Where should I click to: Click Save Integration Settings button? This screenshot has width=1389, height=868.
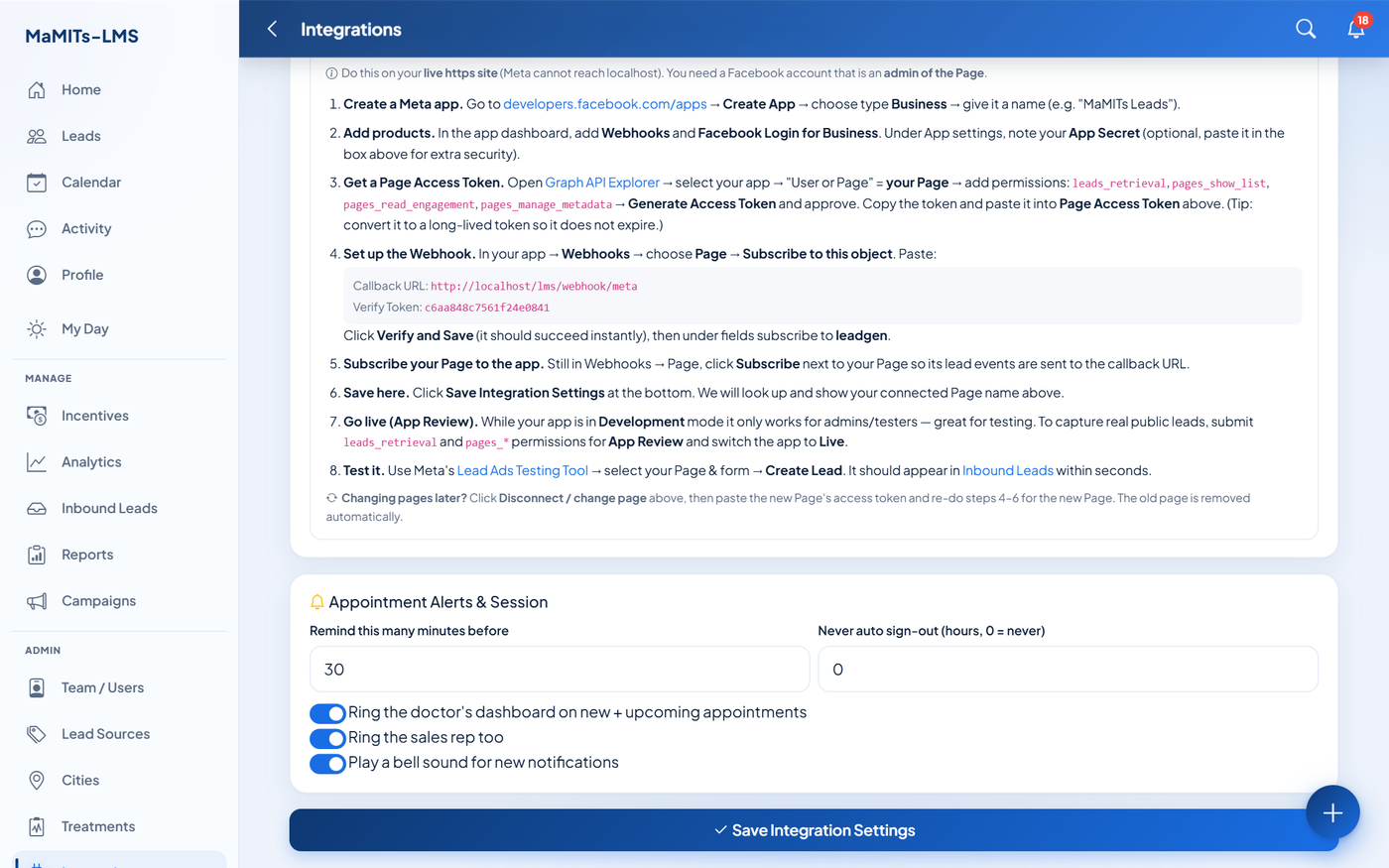pos(814,830)
